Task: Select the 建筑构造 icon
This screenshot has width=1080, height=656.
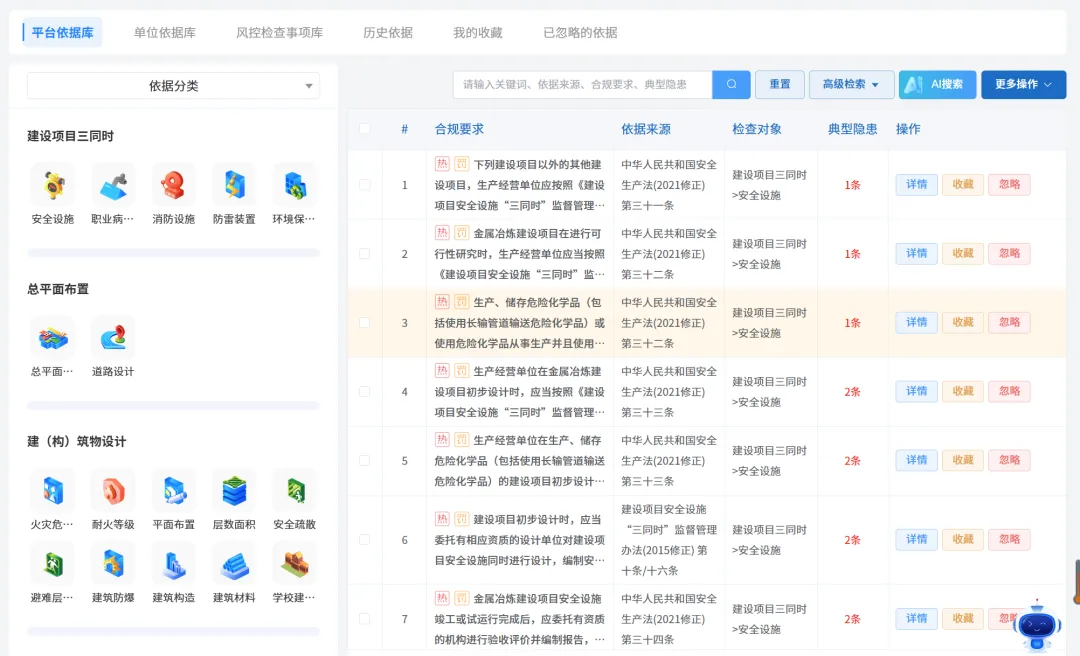Action: pos(174,564)
